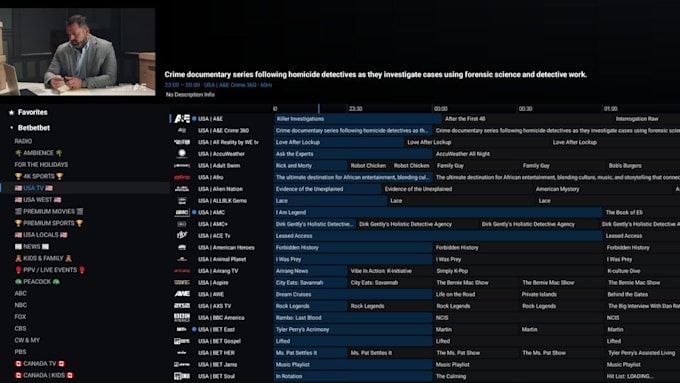Select Vibe In Action: K-initiative program

point(389,271)
